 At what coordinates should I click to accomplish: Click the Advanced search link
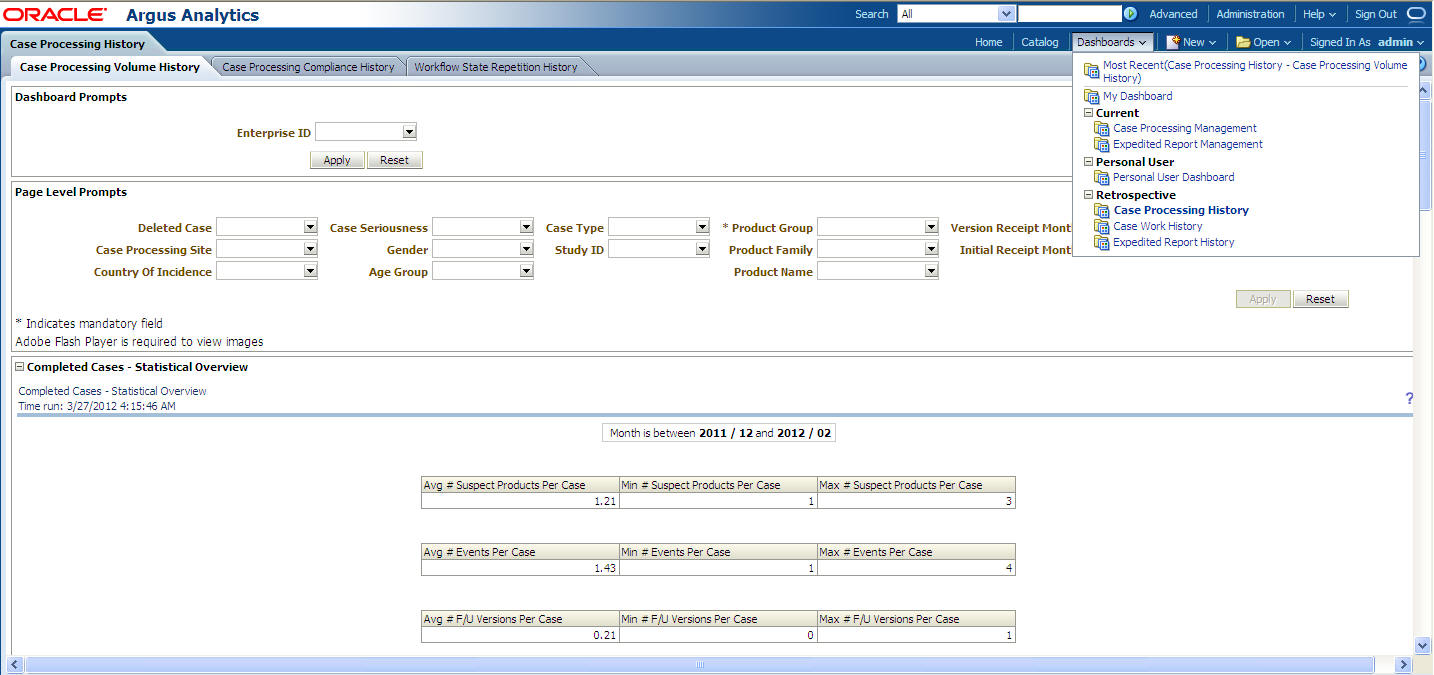point(1173,14)
